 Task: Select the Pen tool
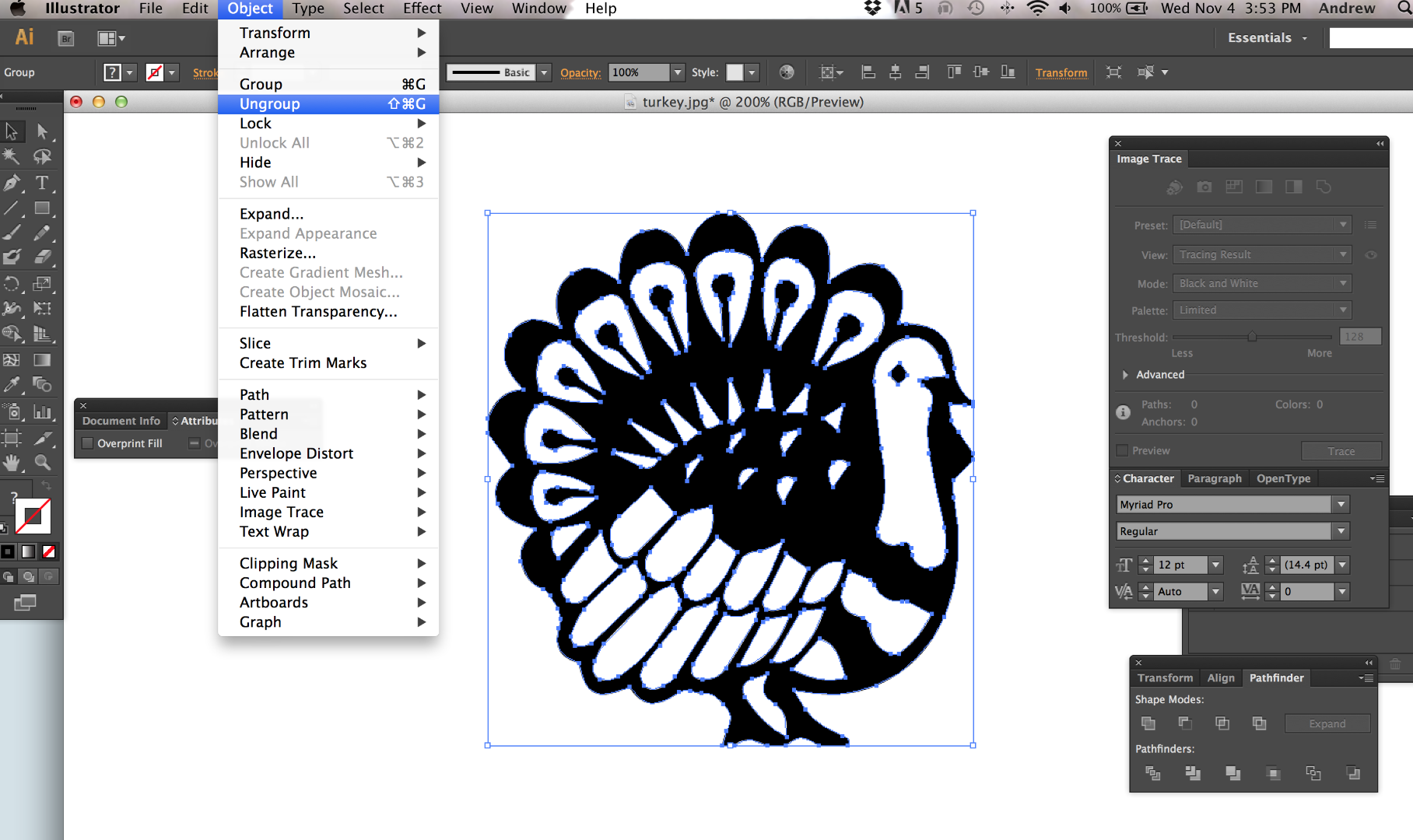click(12, 184)
